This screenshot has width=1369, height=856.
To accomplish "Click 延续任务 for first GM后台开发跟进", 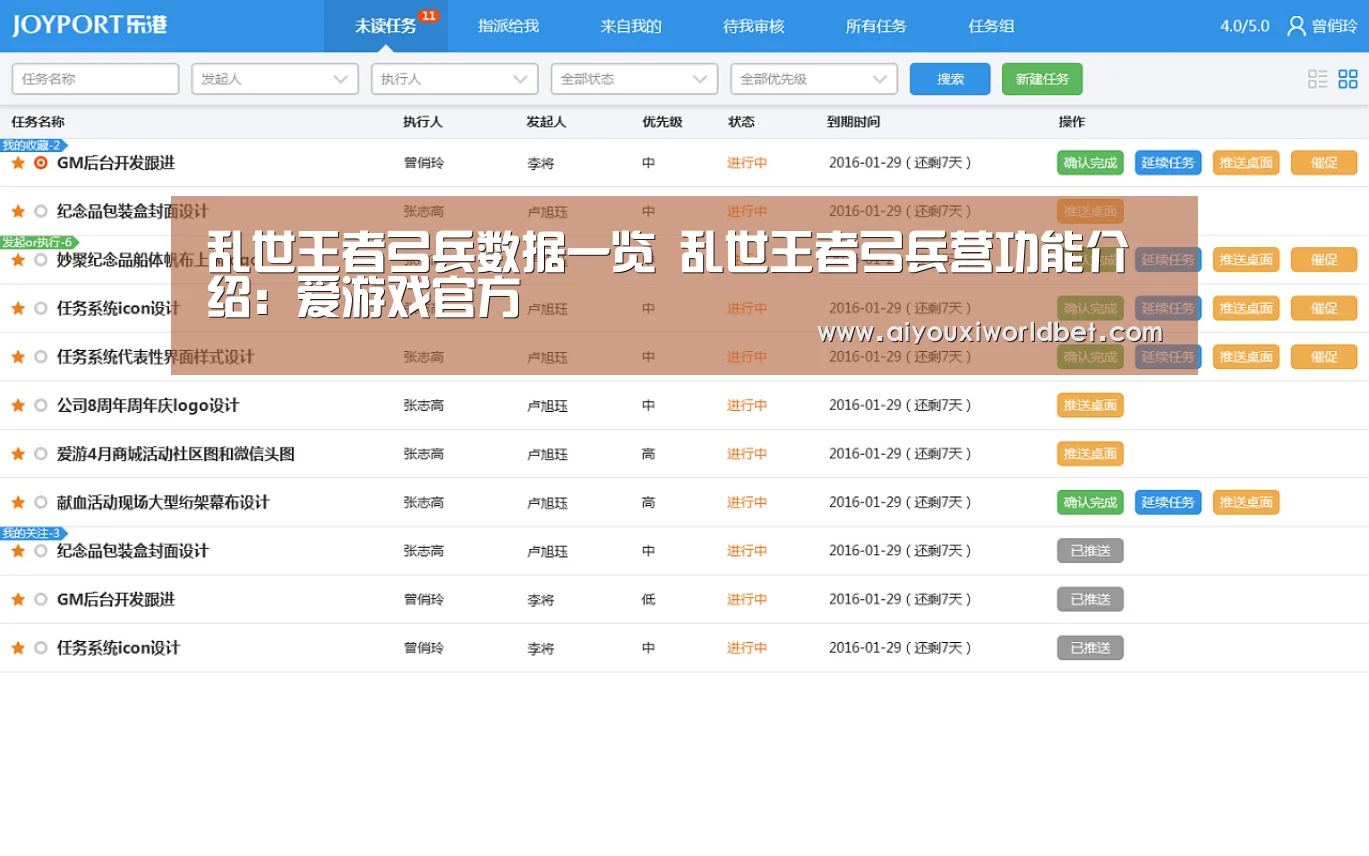I will pos(1168,163).
